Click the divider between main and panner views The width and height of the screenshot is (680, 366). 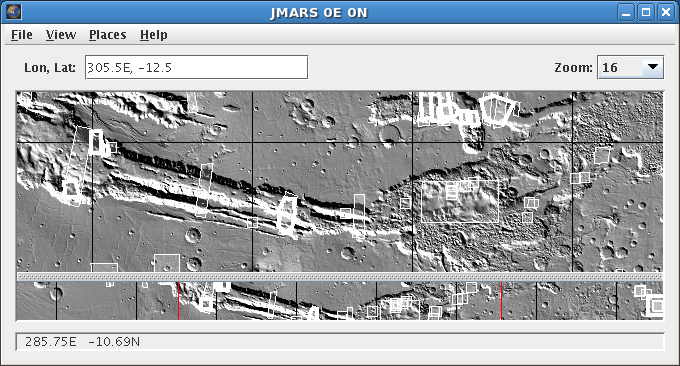click(x=340, y=277)
